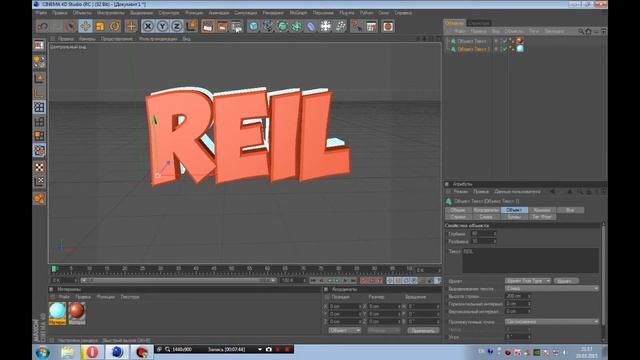Activate the Scale tool
The height and width of the screenshot is (360, 640).
pos(100,27)
